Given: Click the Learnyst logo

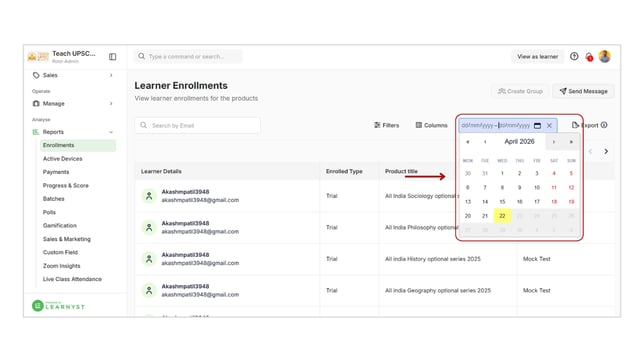Looking at the screenshot, I should [x=58, y=306].
